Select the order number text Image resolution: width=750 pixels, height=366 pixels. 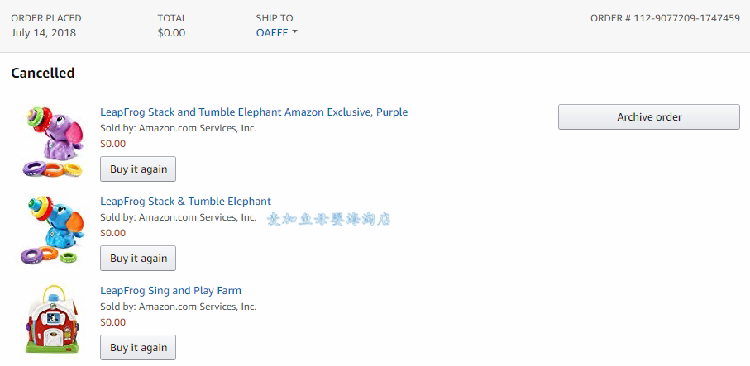665,19
